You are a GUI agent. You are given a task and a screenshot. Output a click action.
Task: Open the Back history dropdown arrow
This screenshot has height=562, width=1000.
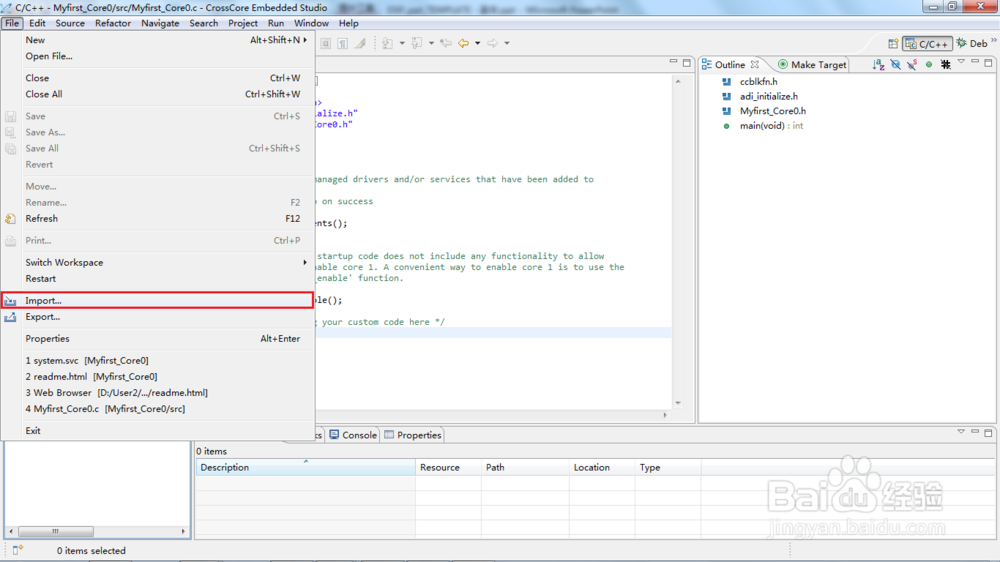point(477,43)
